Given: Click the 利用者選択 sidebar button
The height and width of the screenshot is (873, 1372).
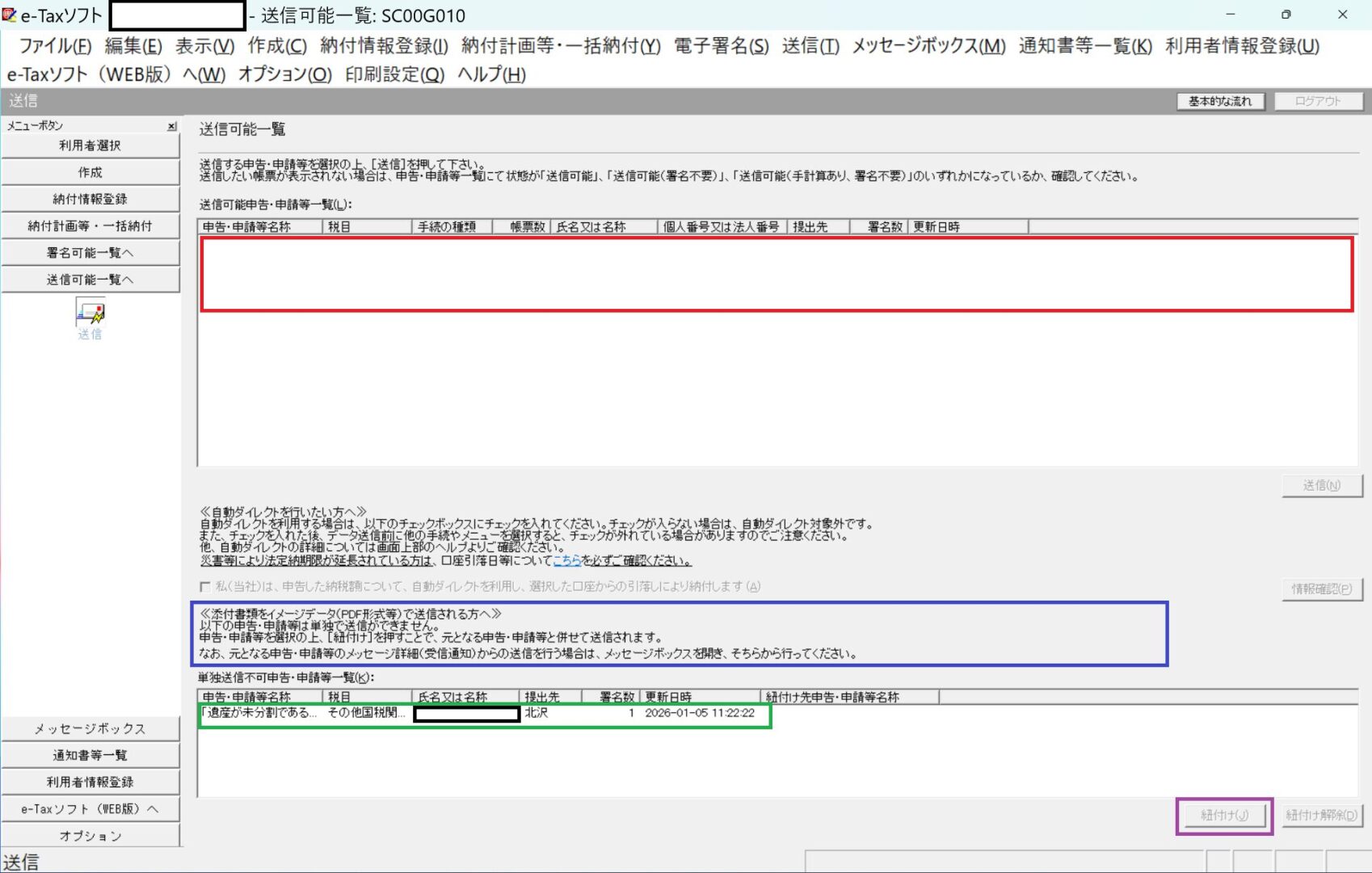Looking at the screenshot, I should [x=90, y=145].
